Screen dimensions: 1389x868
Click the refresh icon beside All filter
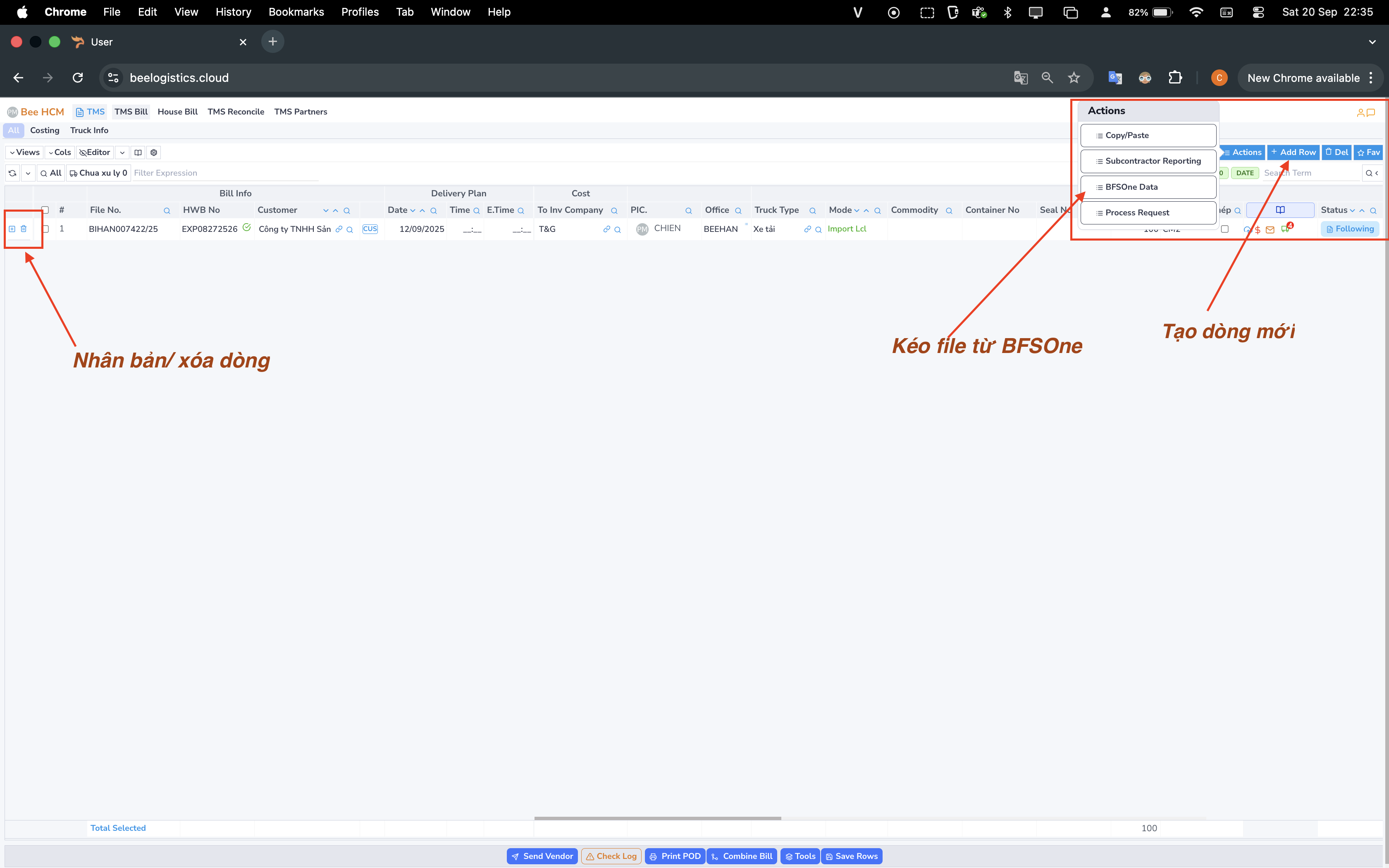[x=13, y=173]
